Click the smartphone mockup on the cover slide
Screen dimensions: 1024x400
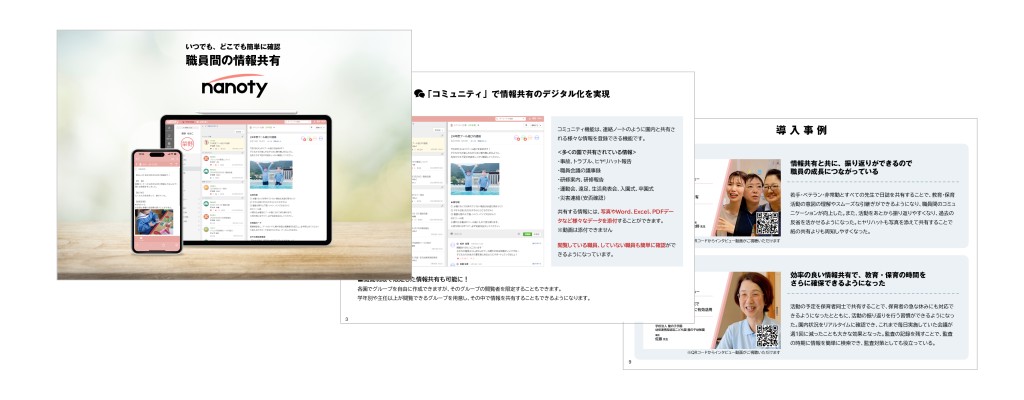[157, 201]
